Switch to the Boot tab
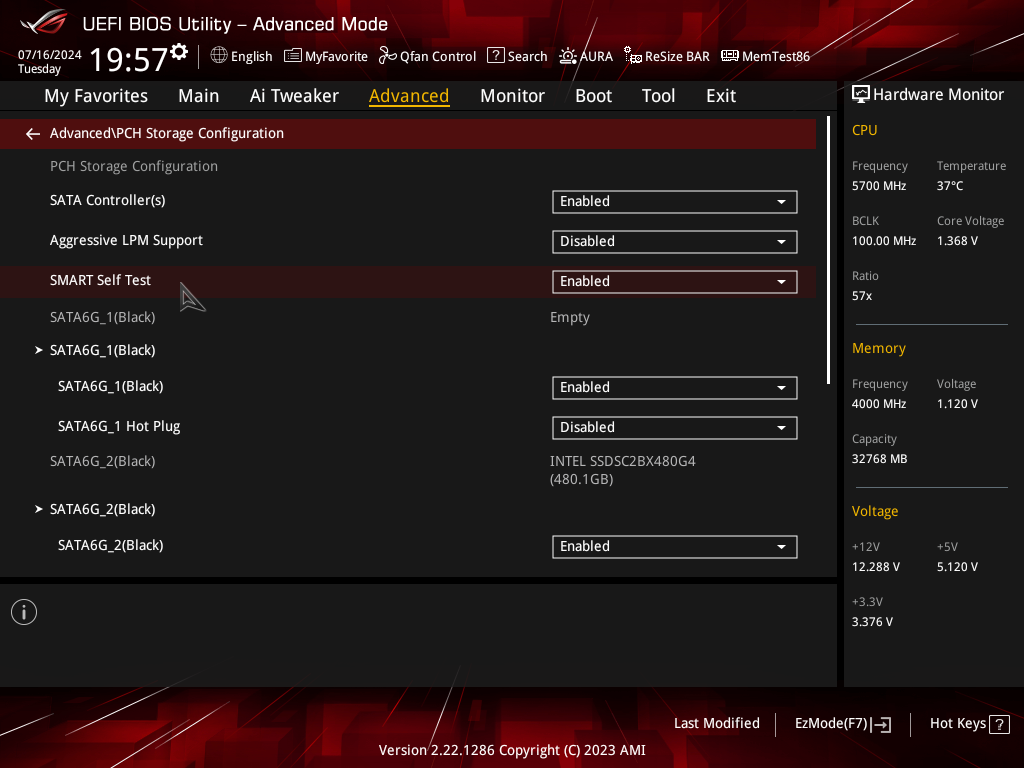The image size is (1024, 768). (x=593, y=96)
